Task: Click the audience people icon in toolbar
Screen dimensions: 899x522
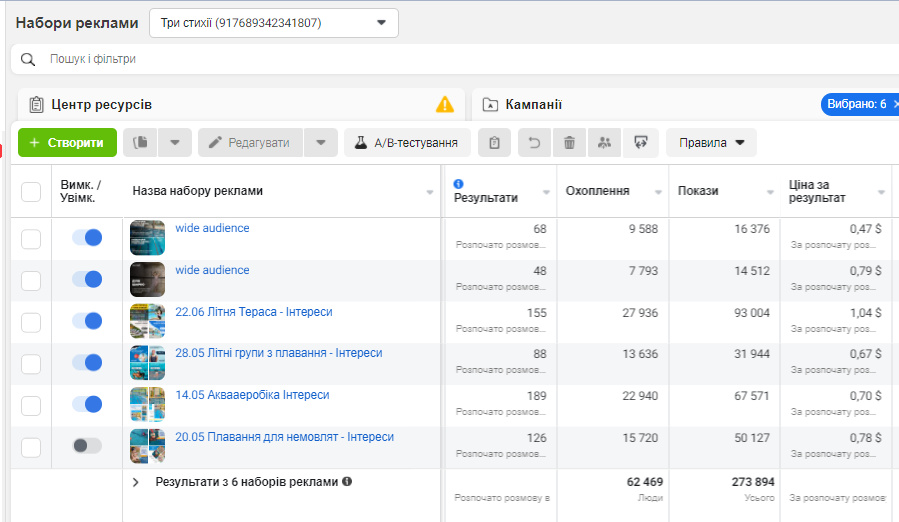Action: [604, 143]
